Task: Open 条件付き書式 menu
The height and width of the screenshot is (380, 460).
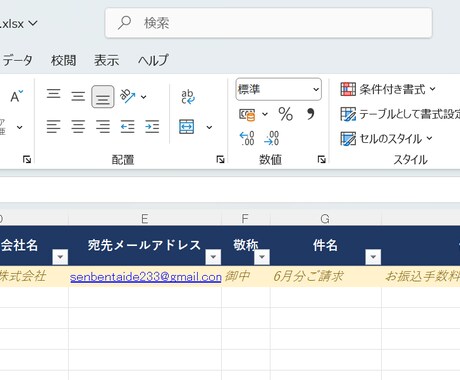Action: (x=388, y=89)
